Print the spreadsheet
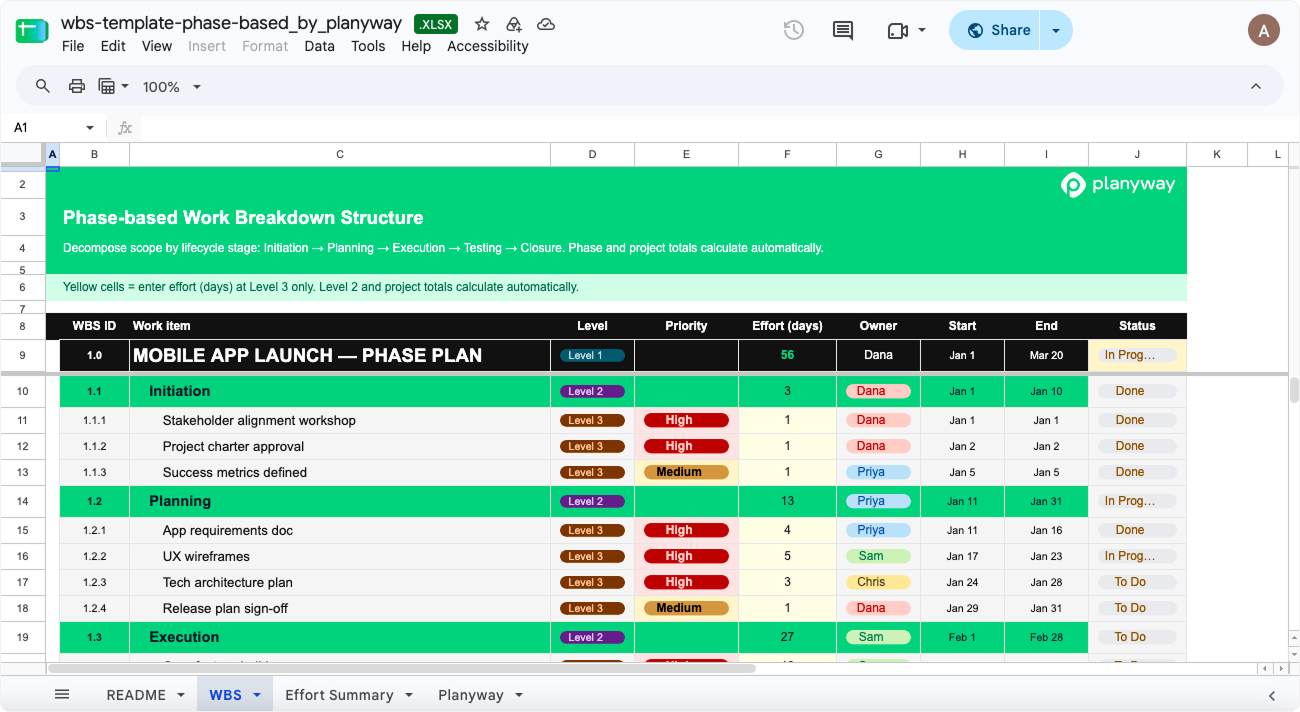 point(77,86)
